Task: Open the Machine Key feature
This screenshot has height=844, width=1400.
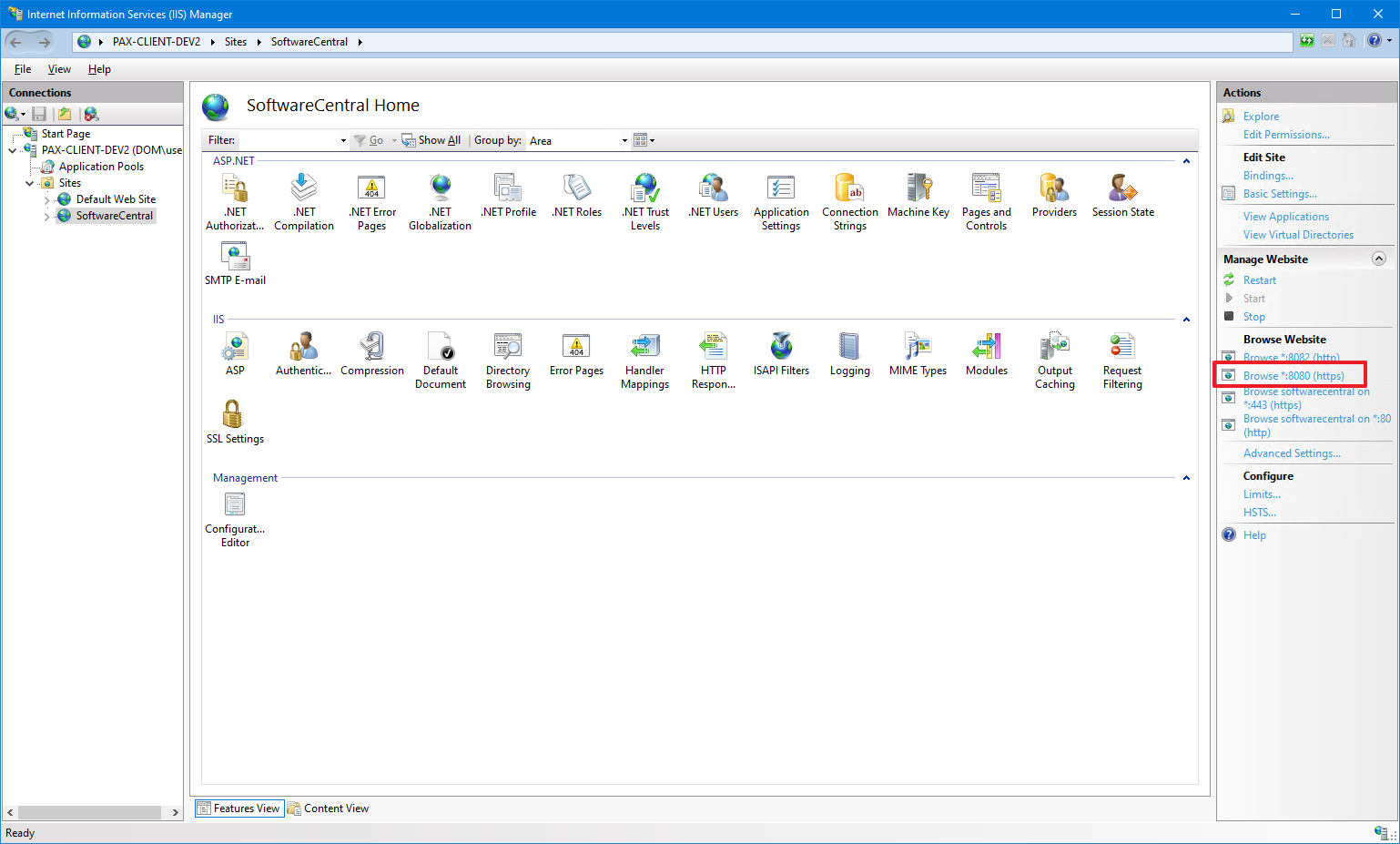Action: point(918,195)
